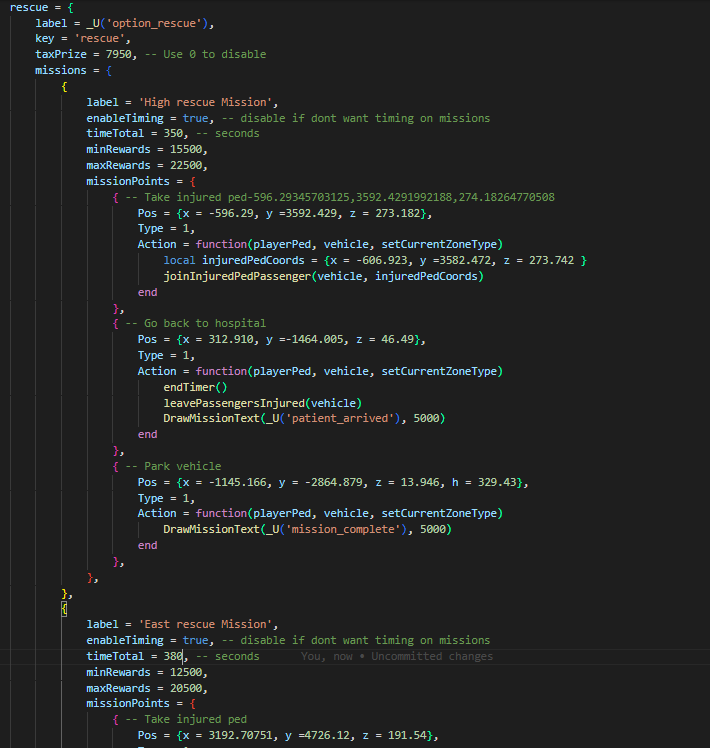Place cursor at timeTotal value 350
710x748 pixels.
click(173, 134)
